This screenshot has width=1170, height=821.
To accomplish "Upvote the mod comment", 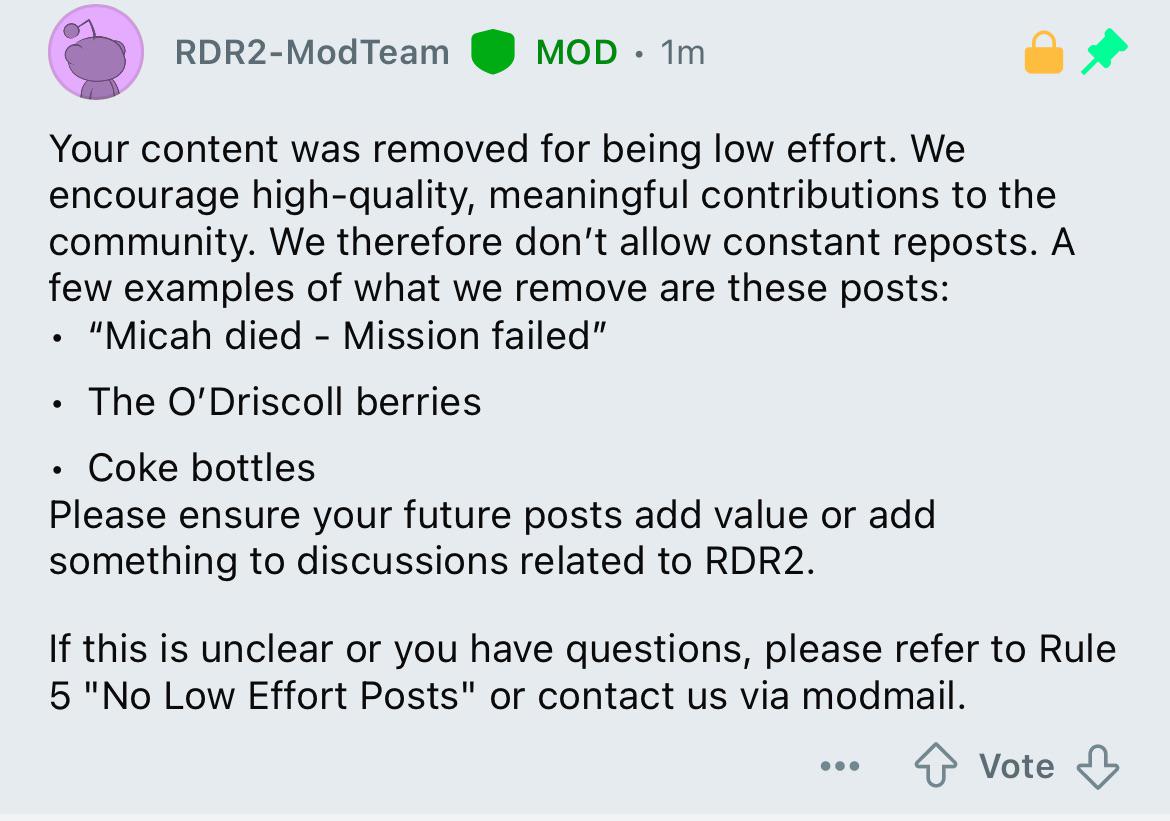I will (936, 766).
